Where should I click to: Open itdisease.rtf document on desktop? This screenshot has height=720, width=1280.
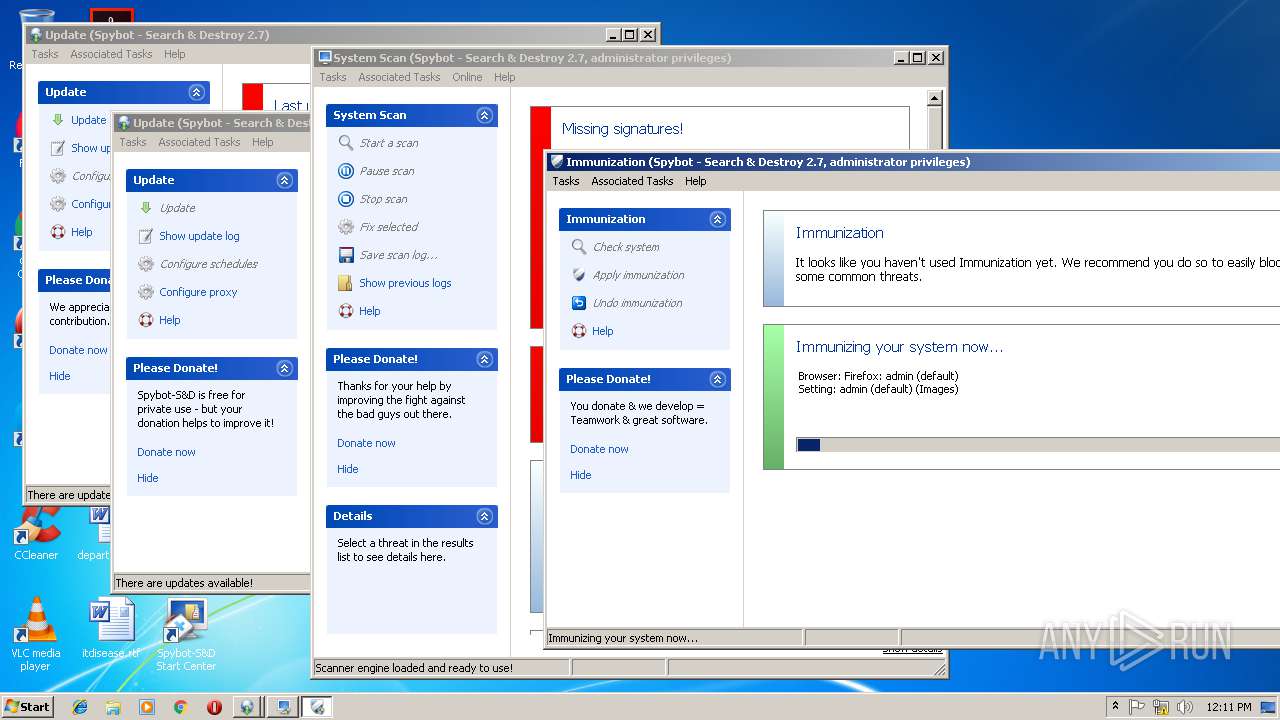(x=111, y=628)
